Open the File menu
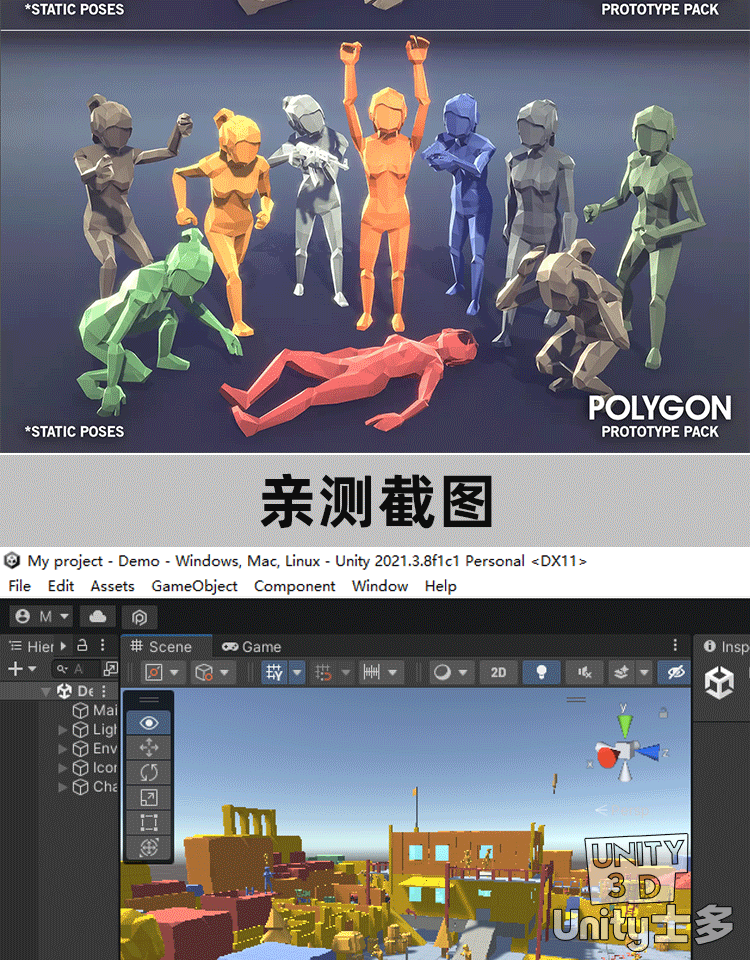 coord(20,586)
